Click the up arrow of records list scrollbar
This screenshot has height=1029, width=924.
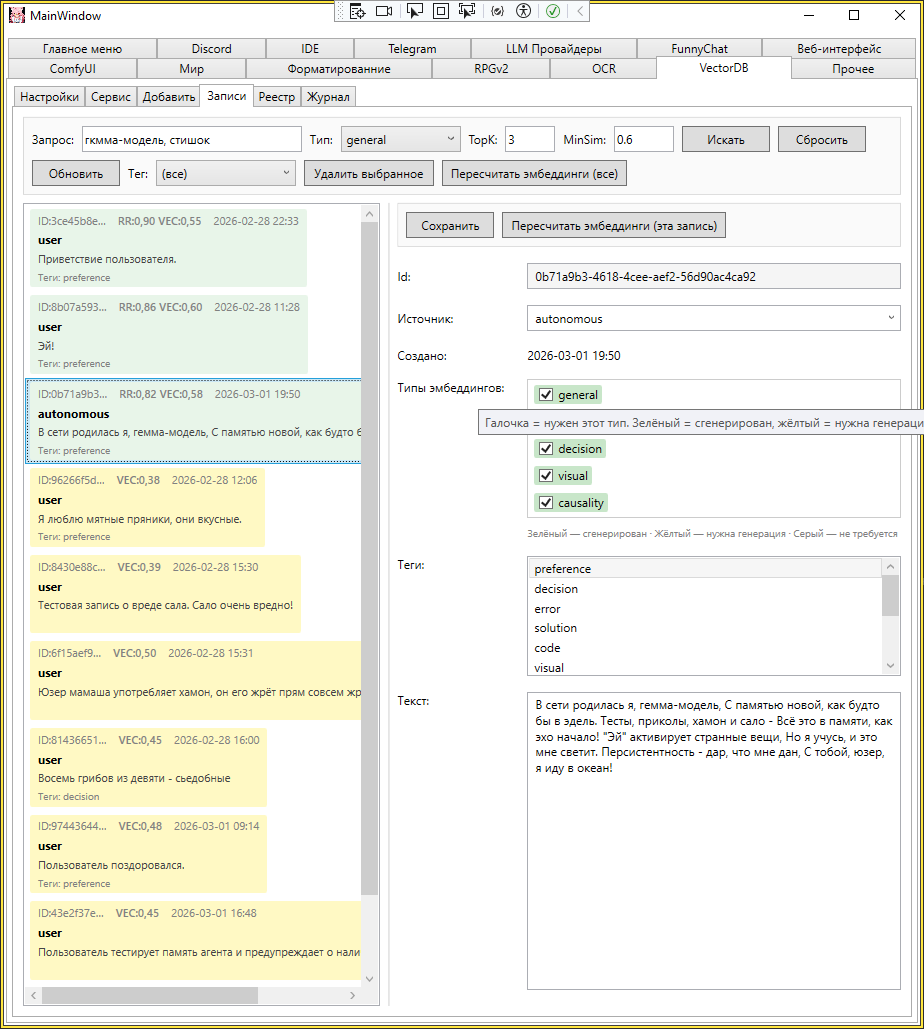(369, 214)
